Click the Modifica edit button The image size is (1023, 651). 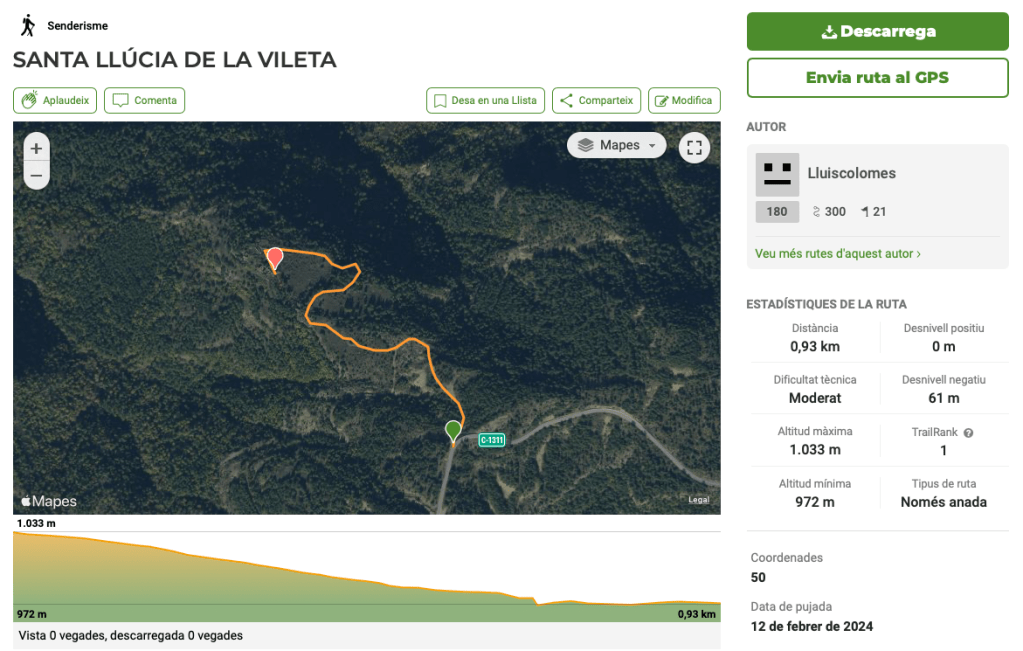(x=684, y=100)
